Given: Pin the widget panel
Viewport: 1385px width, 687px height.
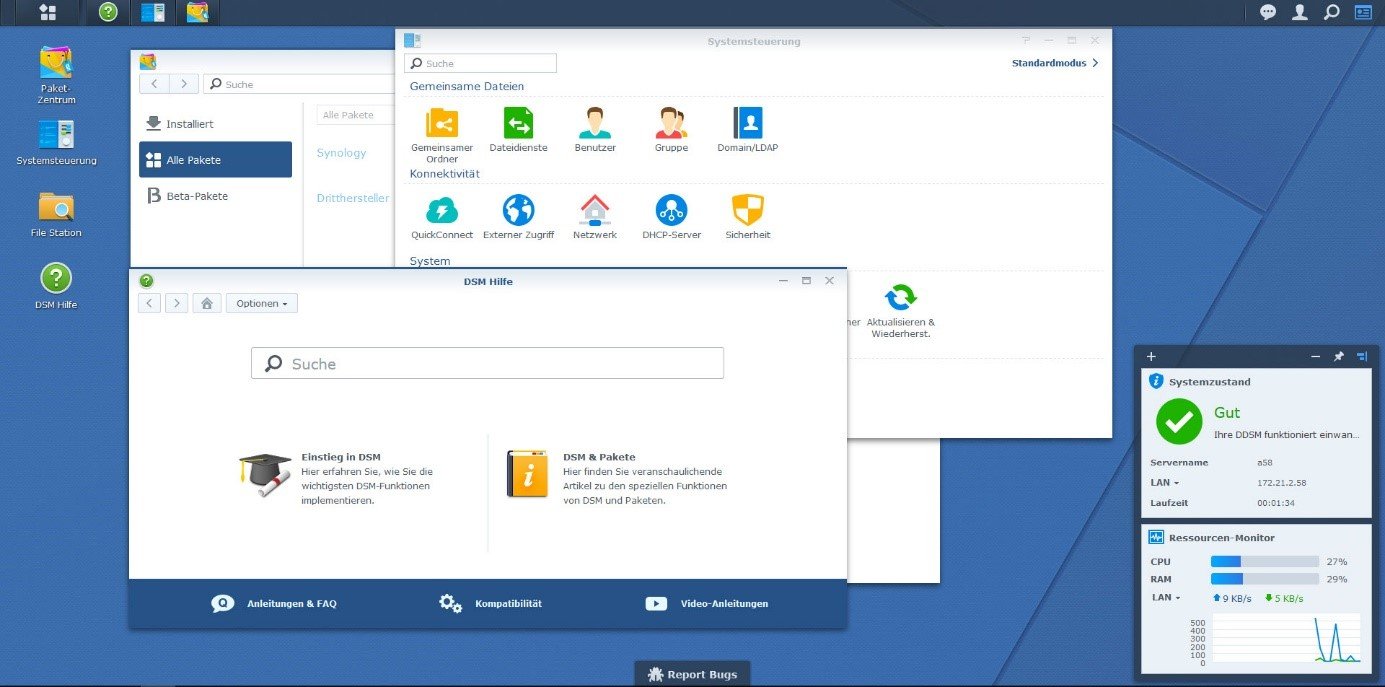Looking at the screenshot, I should tap(1339, 356).
